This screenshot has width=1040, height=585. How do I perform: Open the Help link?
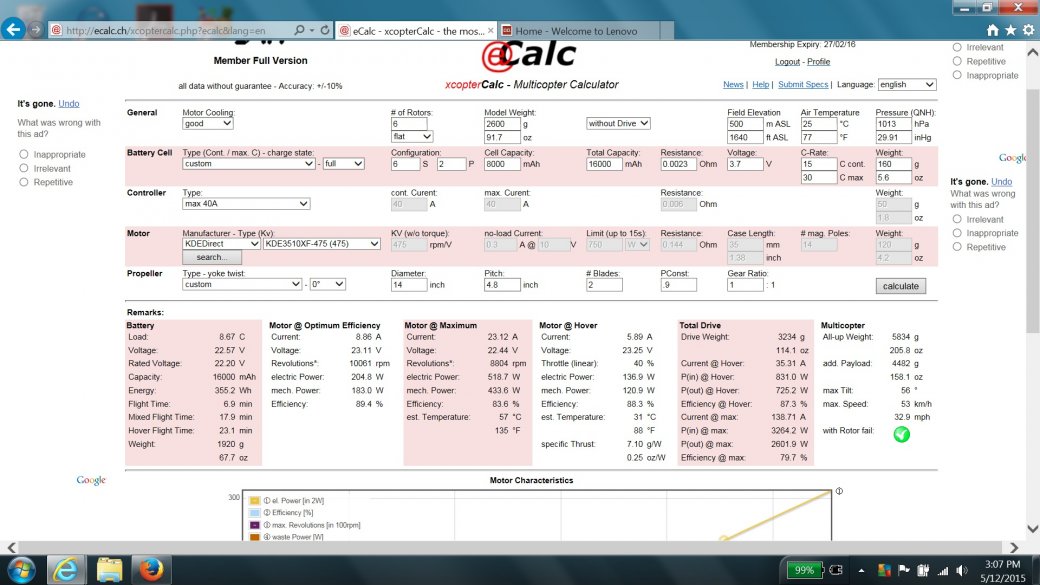[x=761, y=84]
